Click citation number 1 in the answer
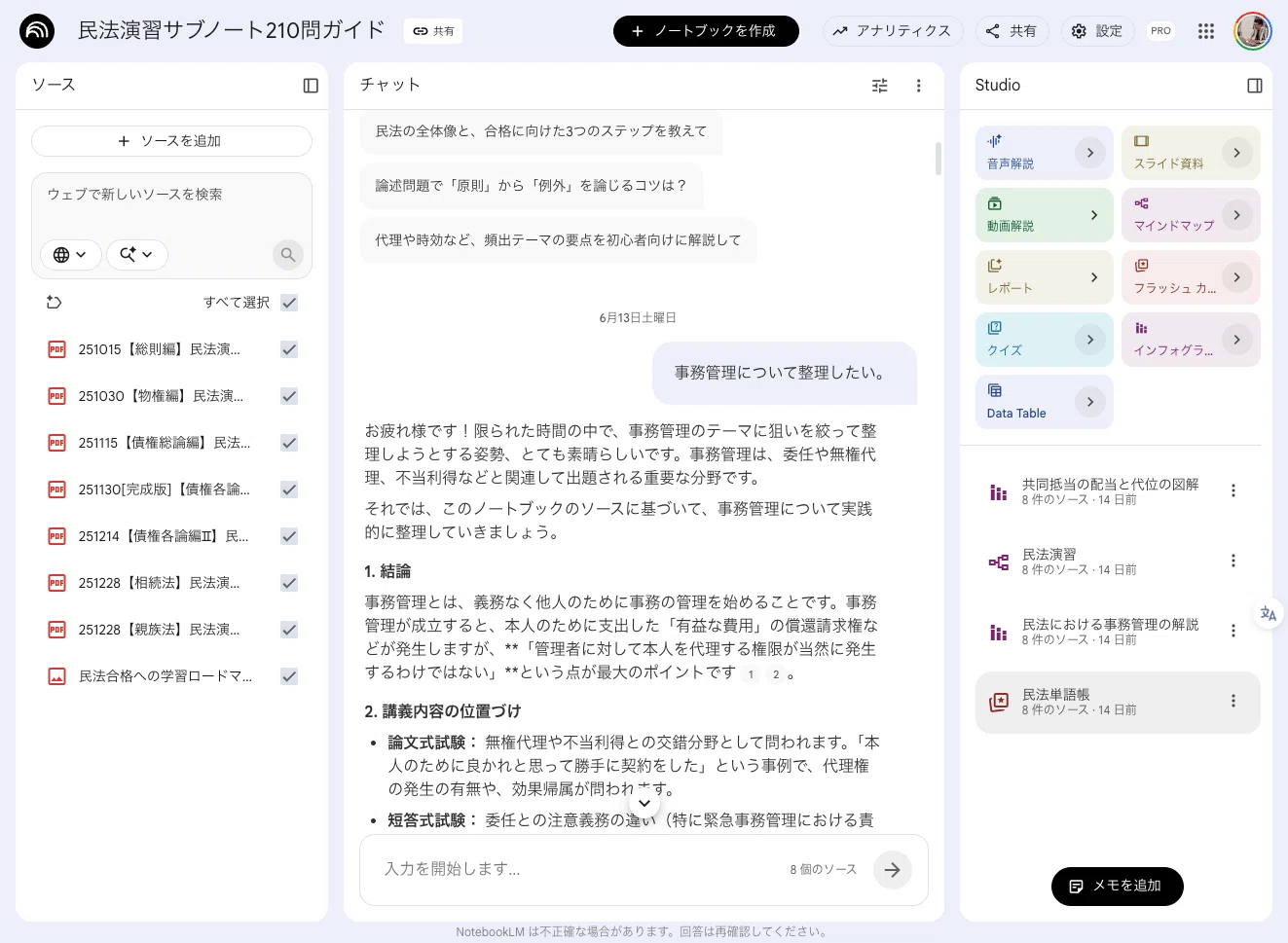The height and width of the screenshot is (943, 1288). coord(751,674)
